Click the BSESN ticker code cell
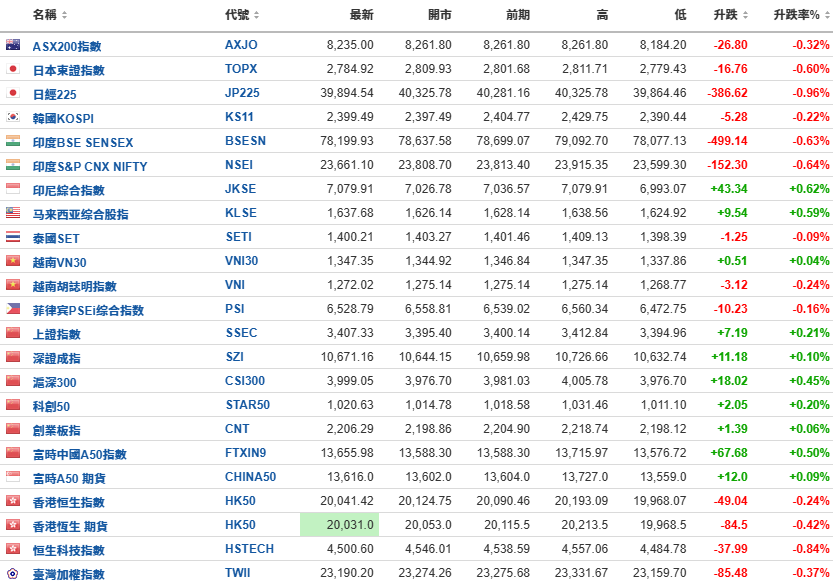Image resolution: width=833 pixels, height=583 pixels. tap(246, 141)
